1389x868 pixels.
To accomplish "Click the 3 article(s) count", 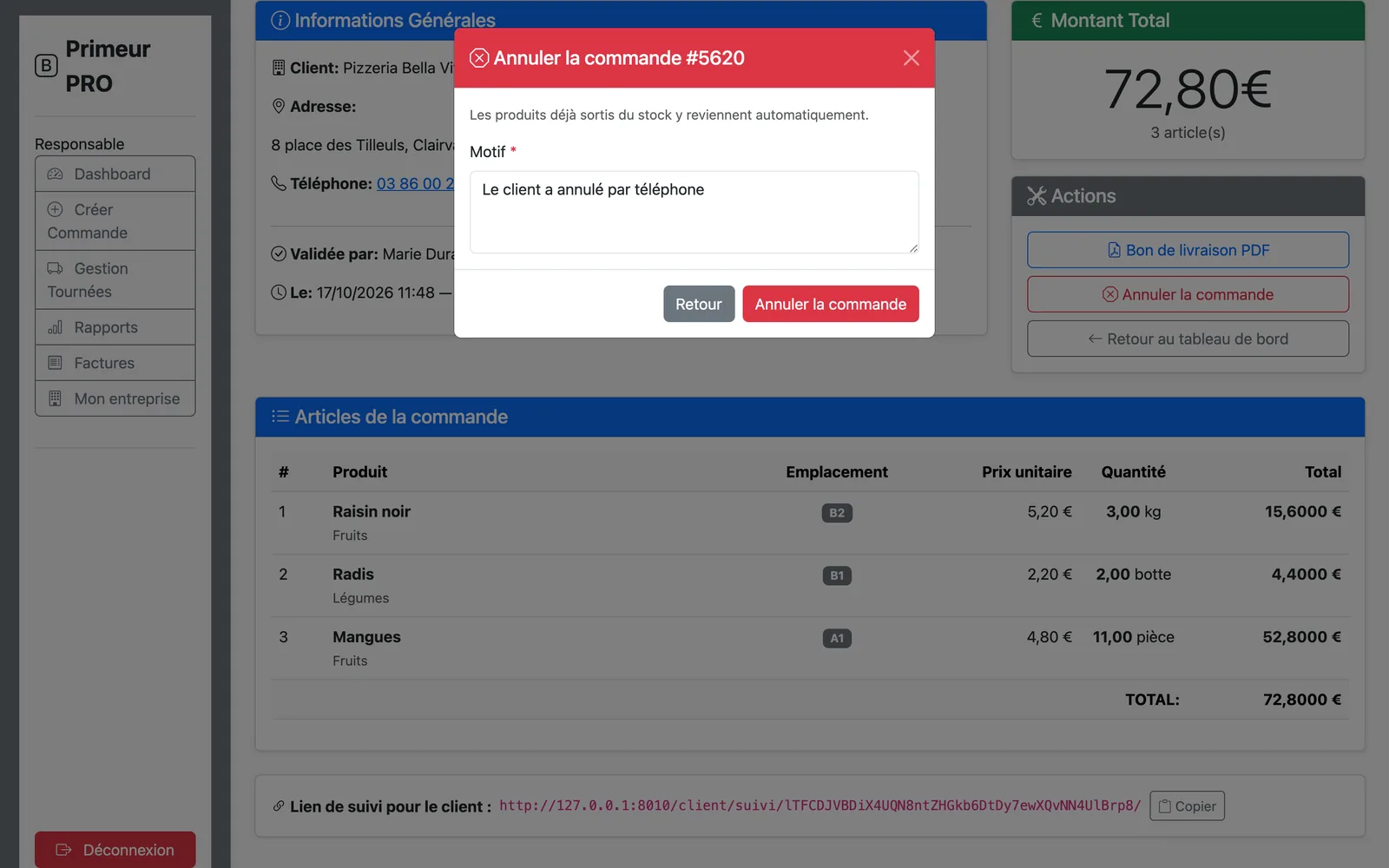I will [1188, 132].
